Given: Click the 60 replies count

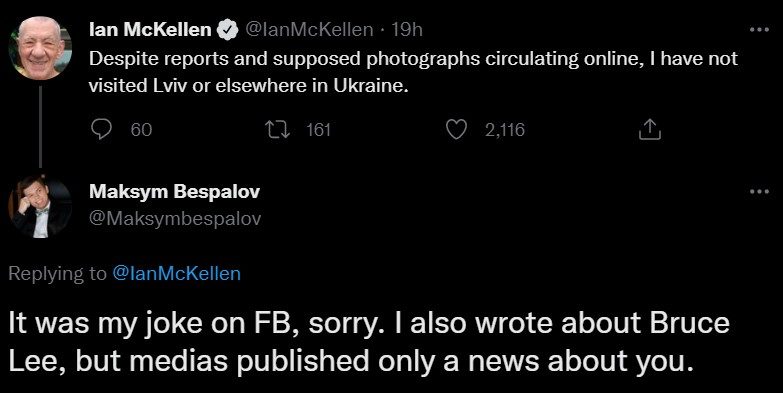Looking at the screenshot, I should click(141, 130).
